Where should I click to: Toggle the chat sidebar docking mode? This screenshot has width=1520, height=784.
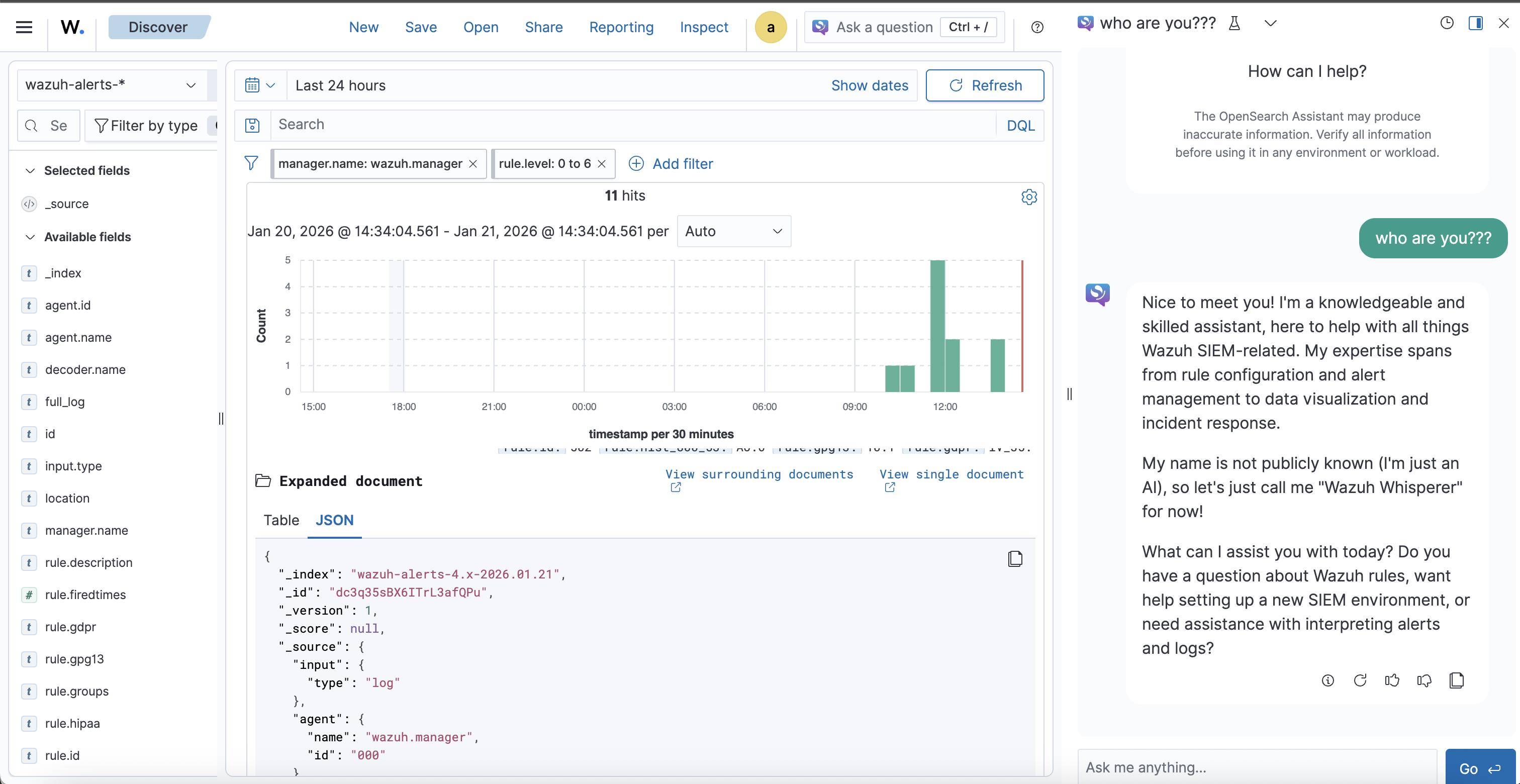pos(1475,23)
